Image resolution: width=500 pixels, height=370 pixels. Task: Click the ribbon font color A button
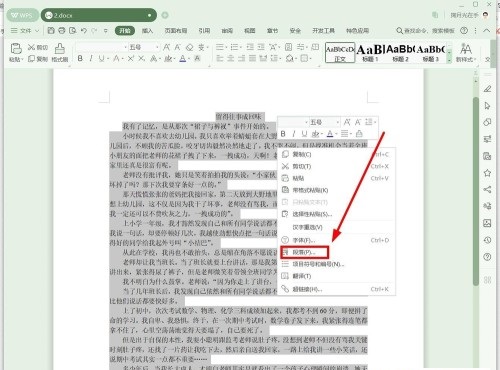click(x=183, y=59)
